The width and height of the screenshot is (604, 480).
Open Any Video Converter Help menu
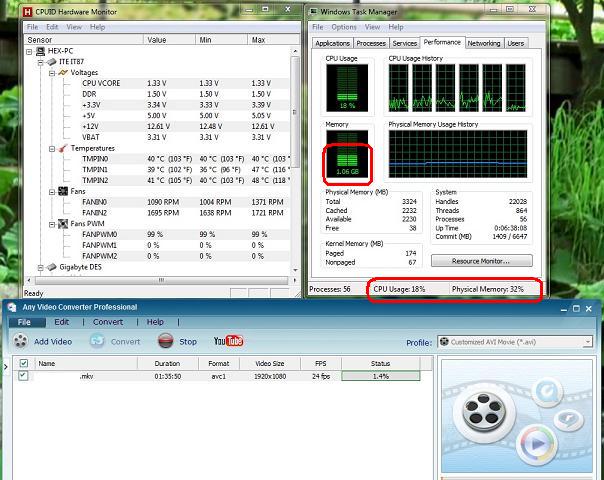(155, 322)
